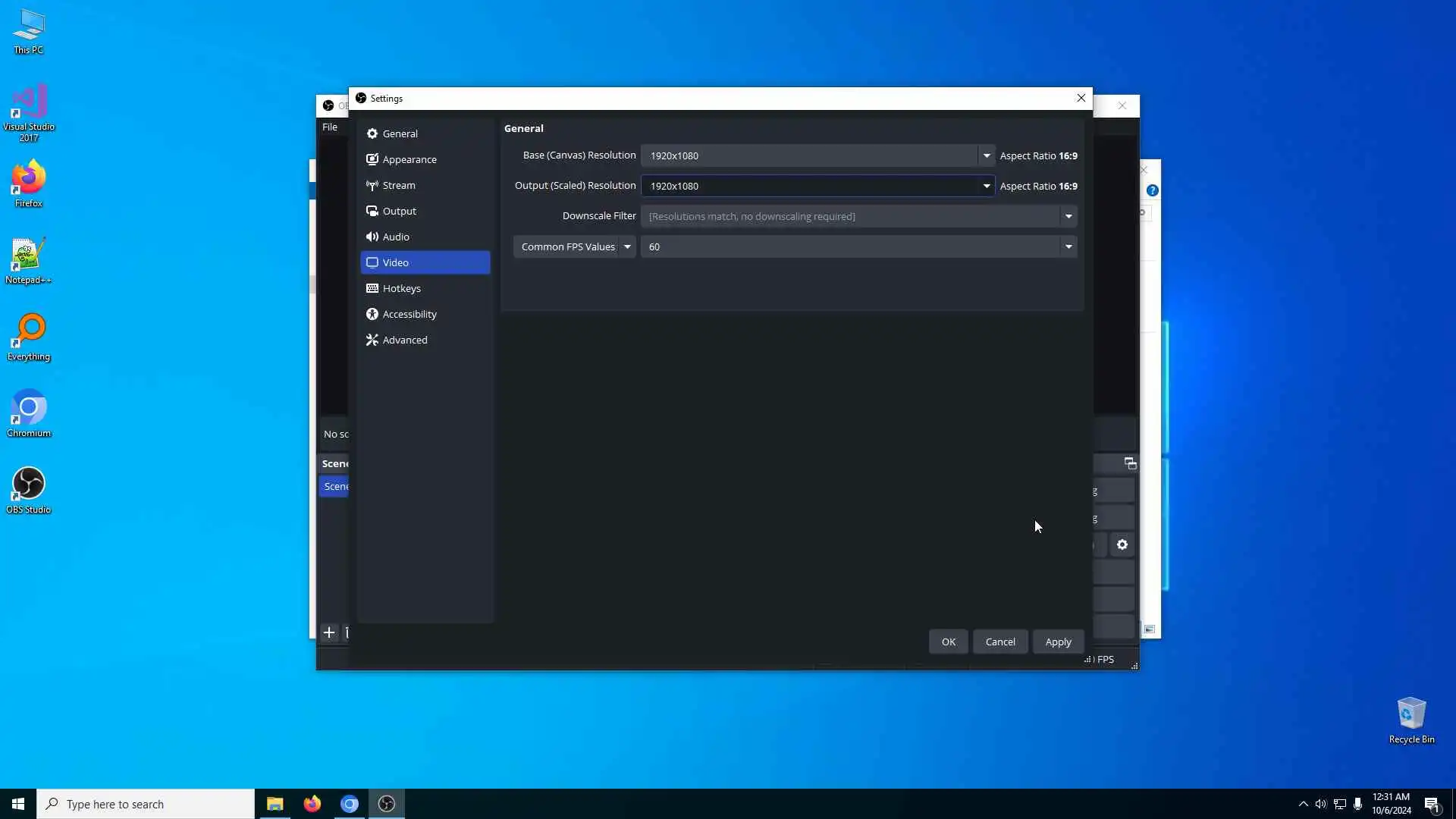The height and width of the screenshot is (819, 1456).
Task: Open General settings with gear icon
Action: click(400, 133)
